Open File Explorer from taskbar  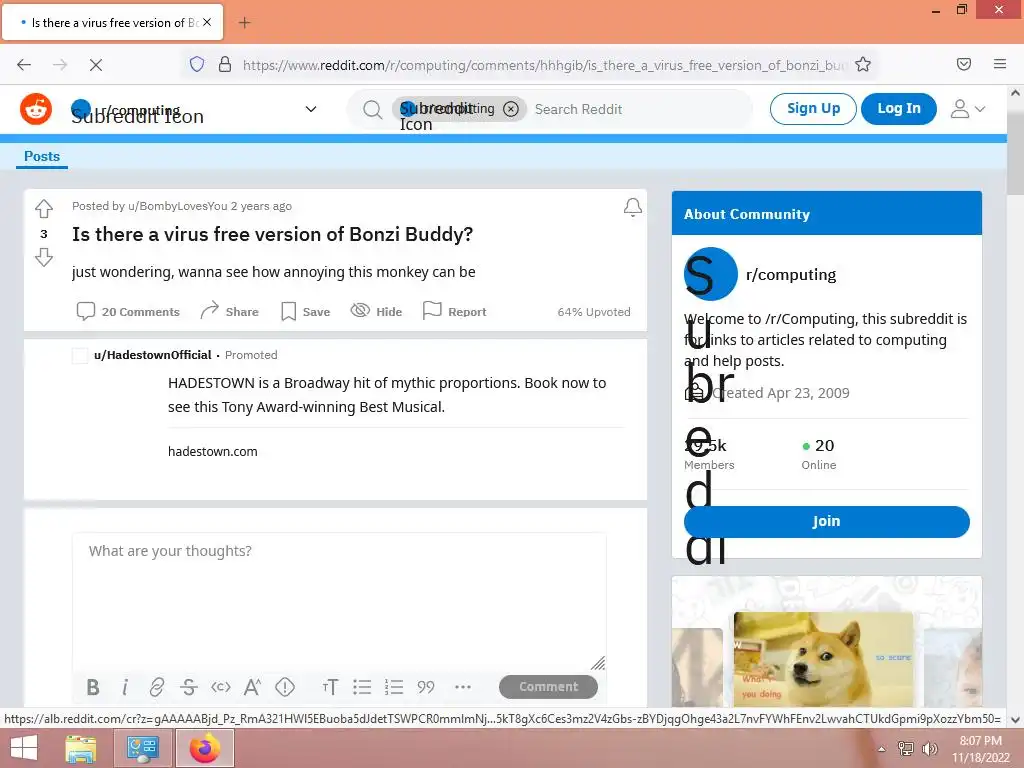pos(81,748)
